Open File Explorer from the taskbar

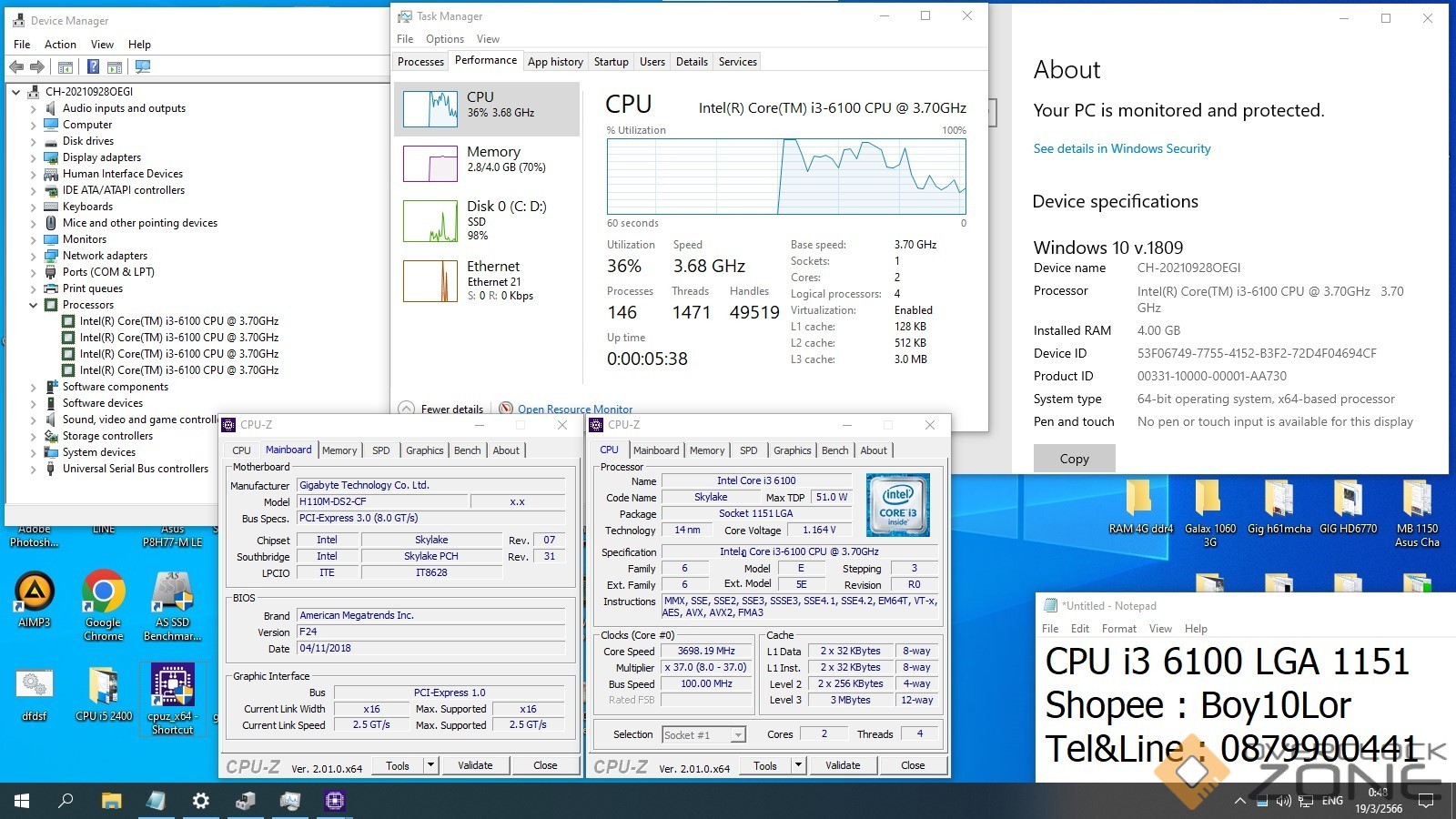click(111, 801)
